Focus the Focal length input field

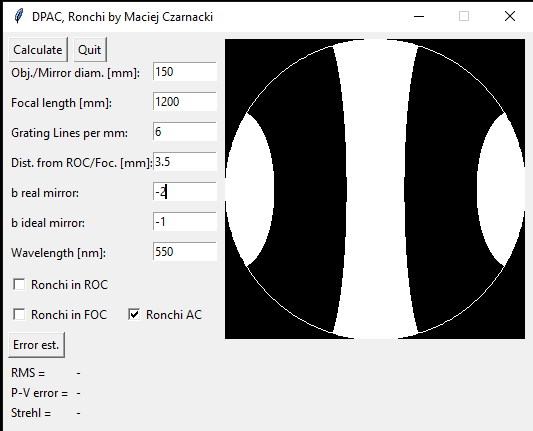click(x=185, y=102)
